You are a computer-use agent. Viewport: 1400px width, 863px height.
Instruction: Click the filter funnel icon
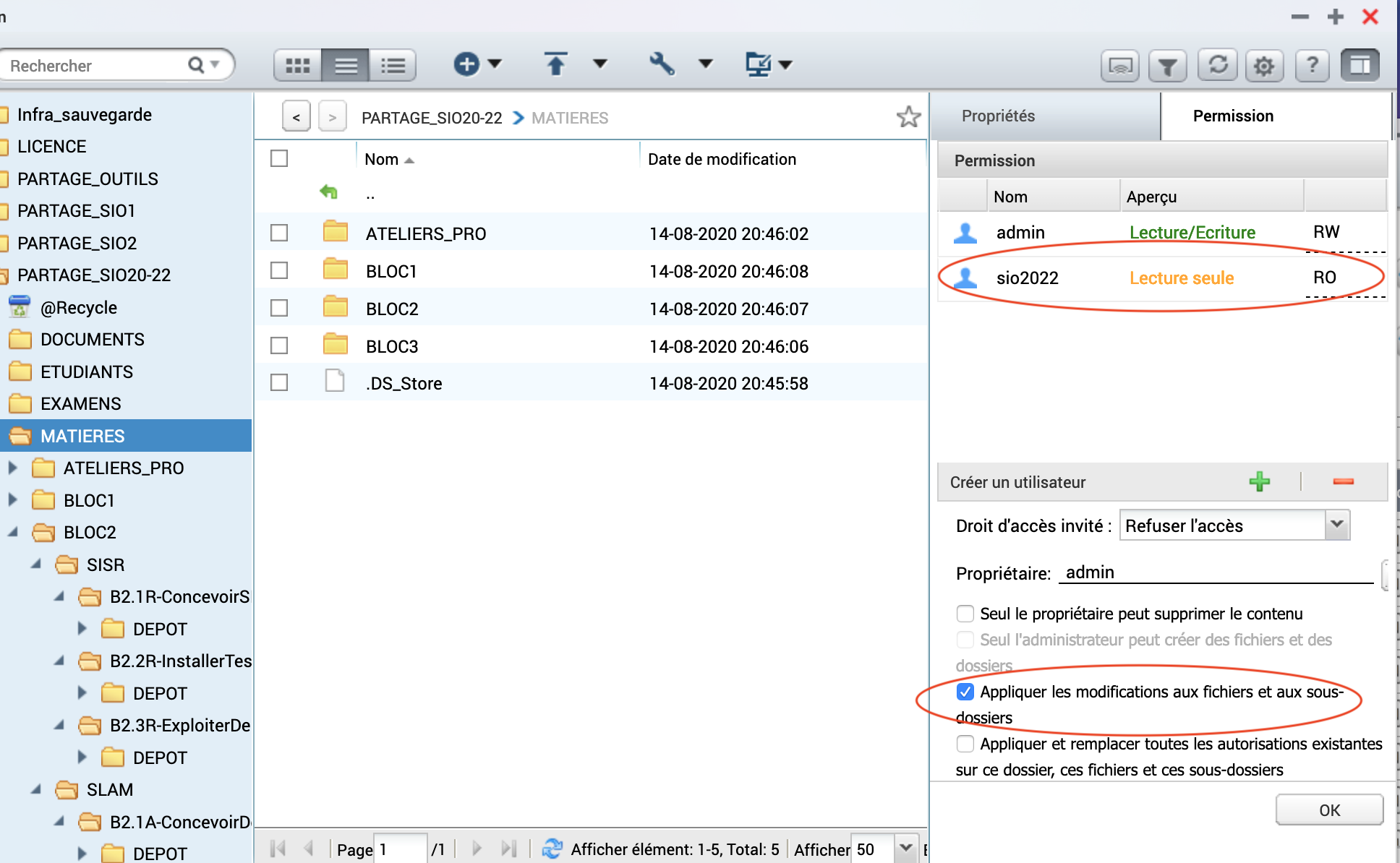[1167, 66]
